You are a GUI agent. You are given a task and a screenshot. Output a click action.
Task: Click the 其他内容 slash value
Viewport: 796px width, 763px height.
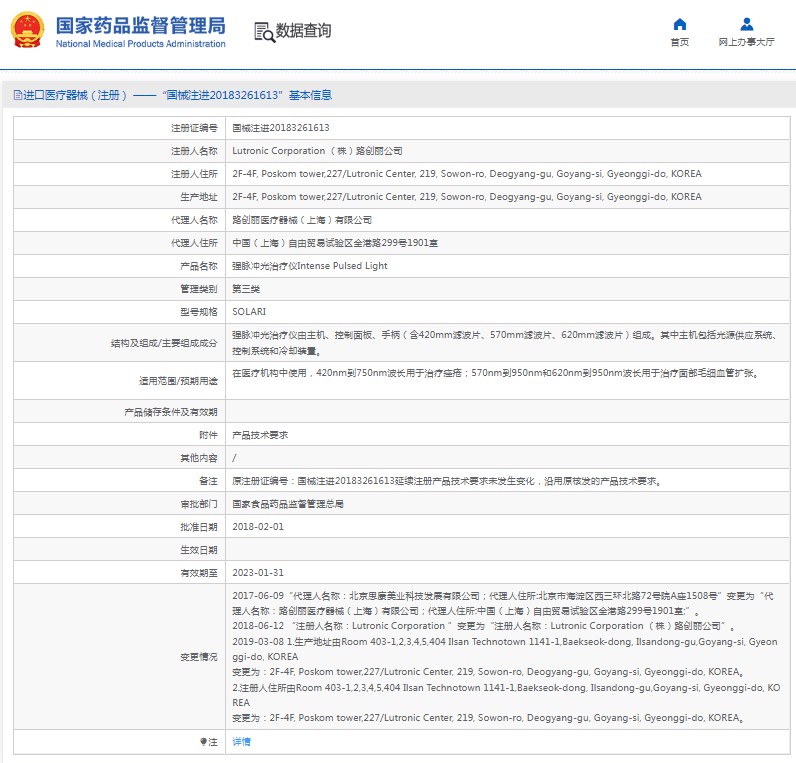[x=234, y=458]
